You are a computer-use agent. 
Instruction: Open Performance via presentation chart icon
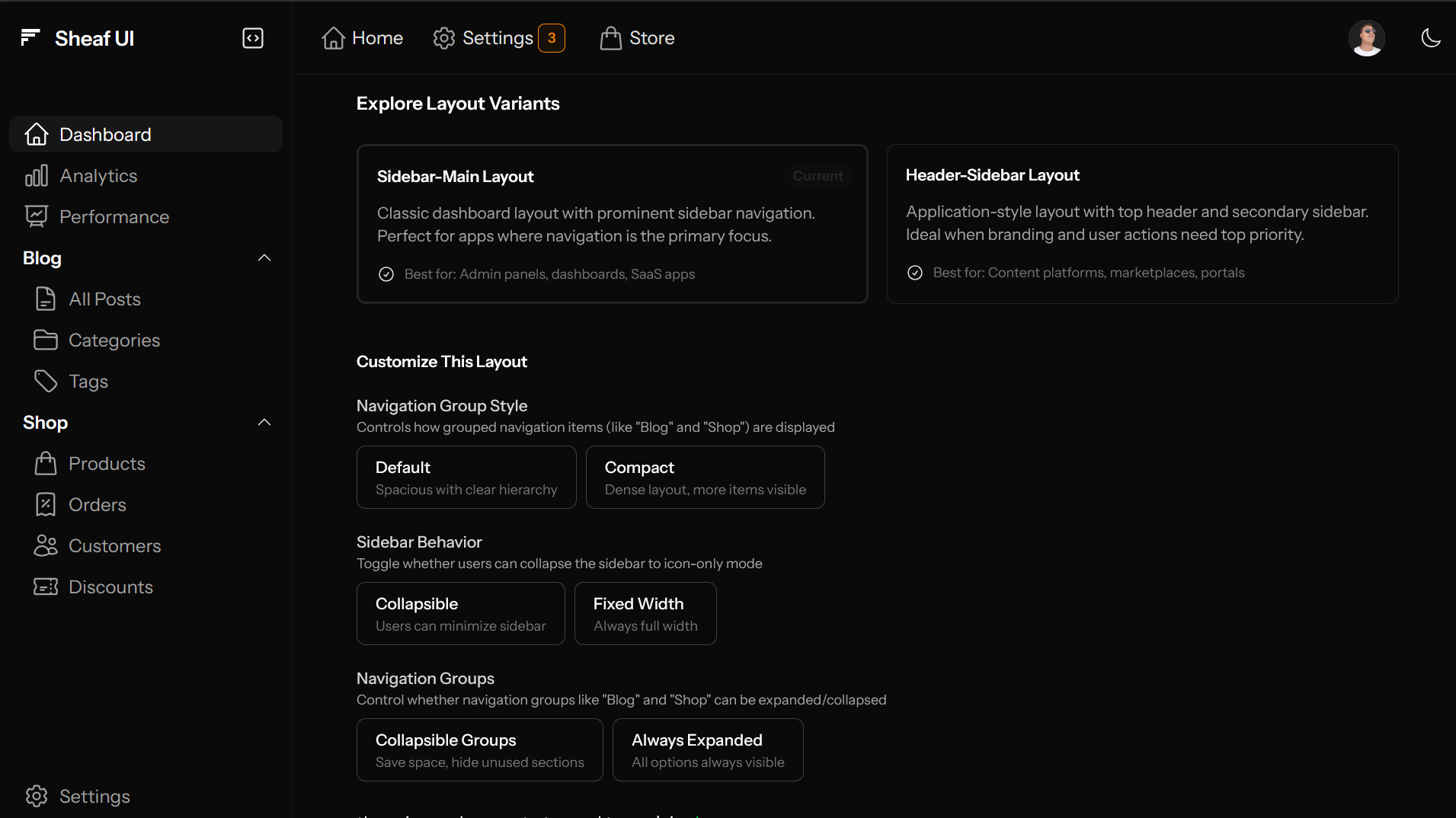pyautogui.click(x=37, y=217)
